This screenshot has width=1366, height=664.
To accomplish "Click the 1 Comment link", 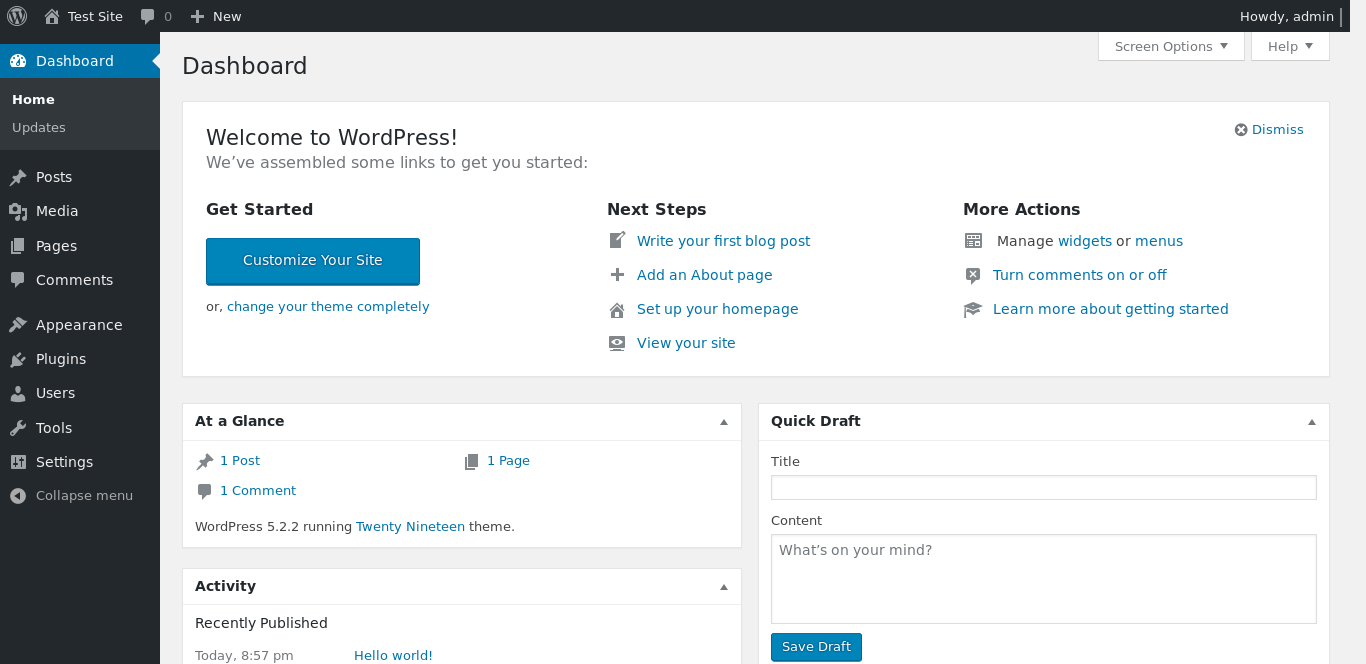I will (x=258, y=491).
